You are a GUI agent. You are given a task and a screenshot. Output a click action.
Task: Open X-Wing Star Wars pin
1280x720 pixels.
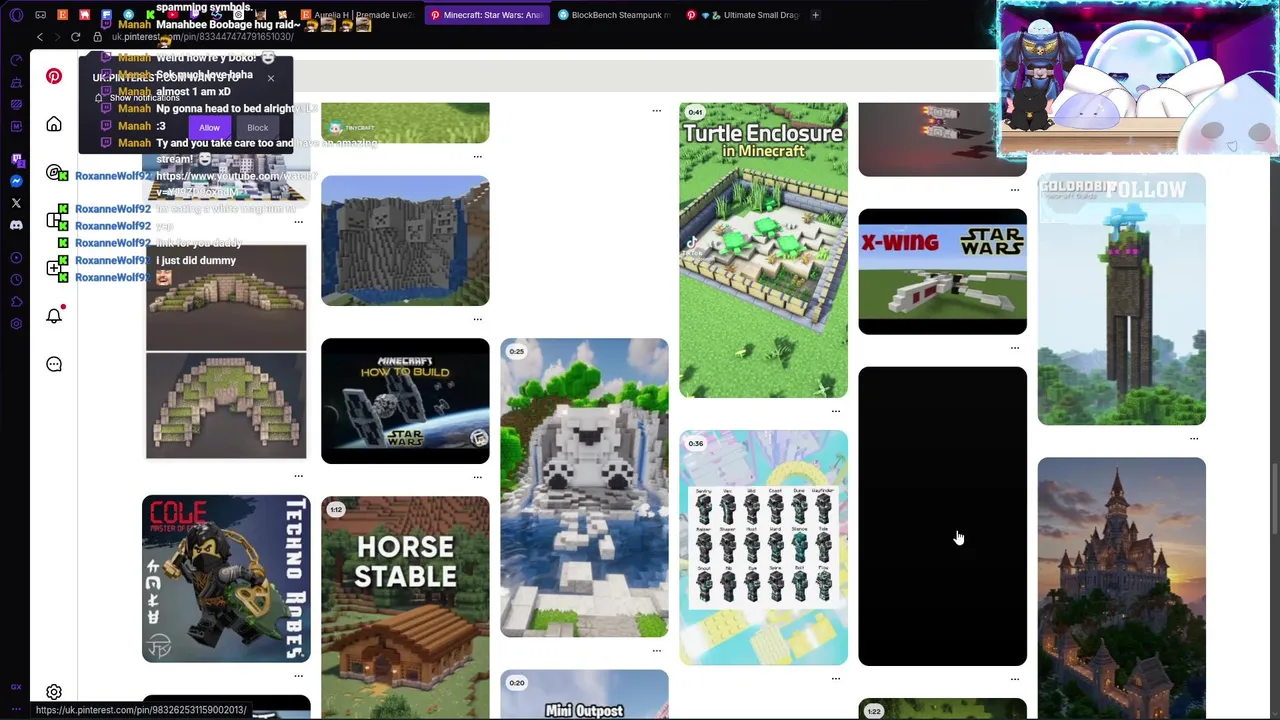click(x=942, y=271)
